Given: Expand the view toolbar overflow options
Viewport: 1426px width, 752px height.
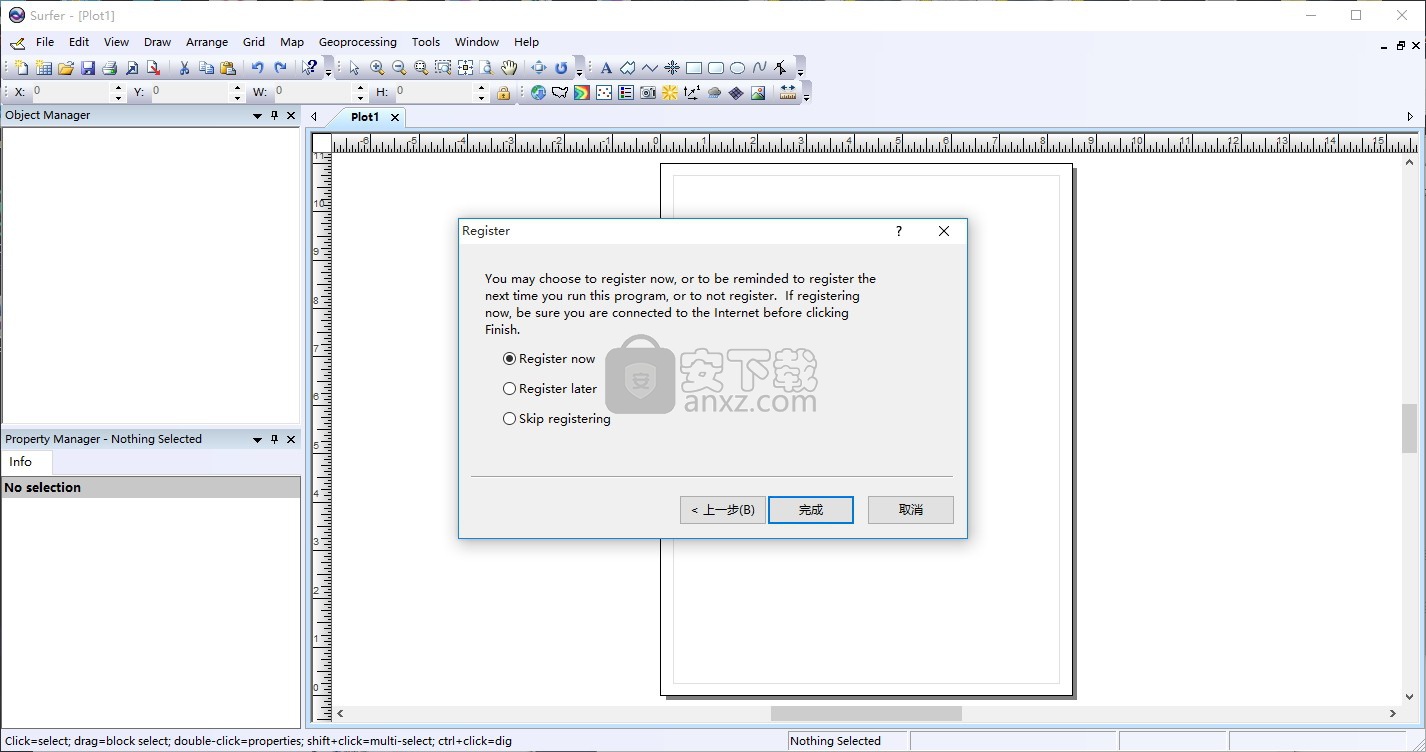Looking at the screenshot, I should tap(579, 72).
